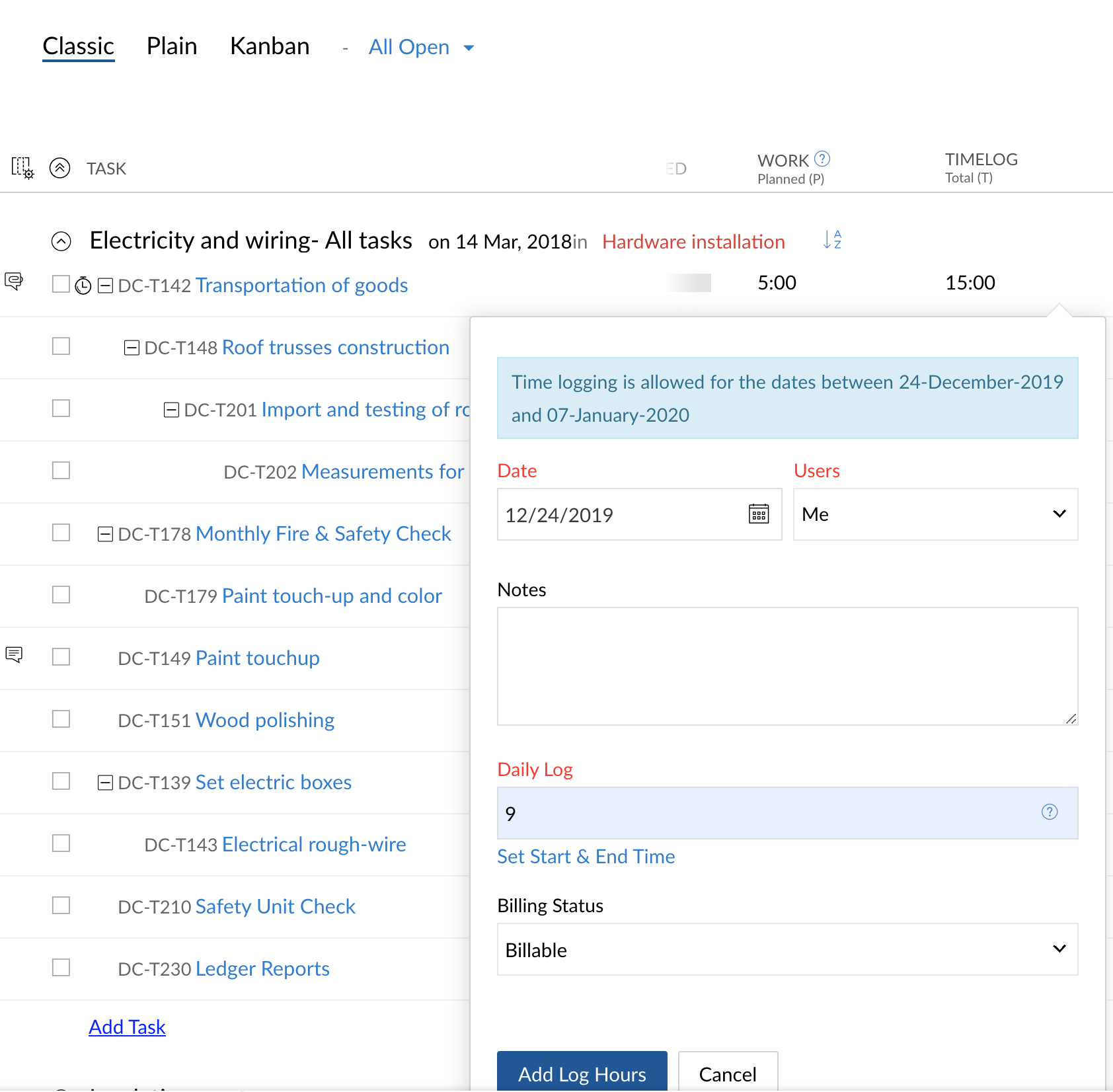Image resolution: width=1113 pixels, height=1092 pixels.
Task: Check the Wood polishing checkbox
Action: pyautogui.click(x=61, y=719)
